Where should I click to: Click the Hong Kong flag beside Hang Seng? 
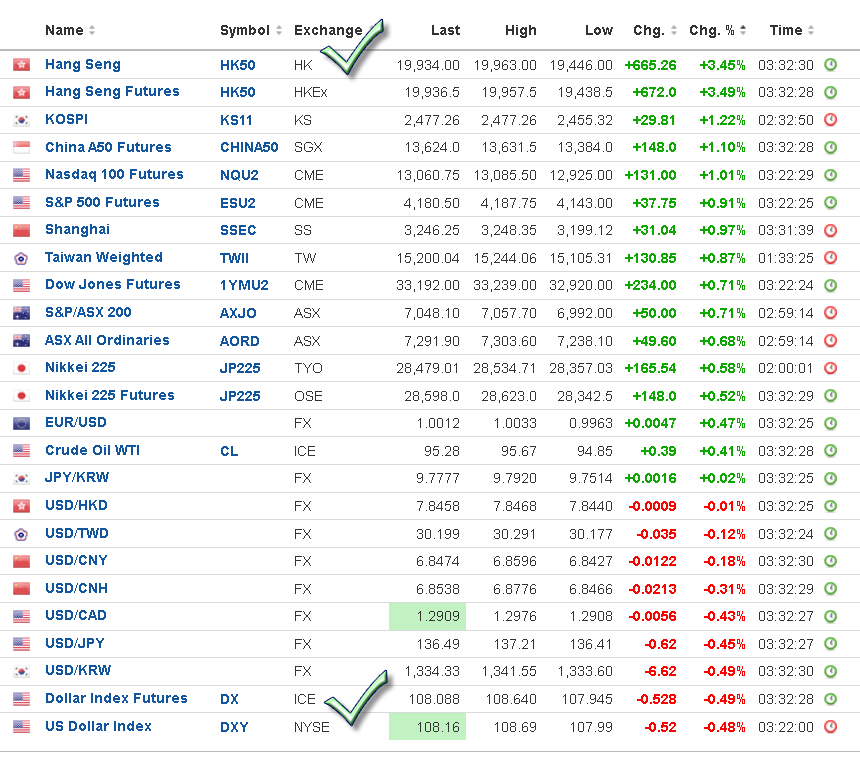click(21, 65)
